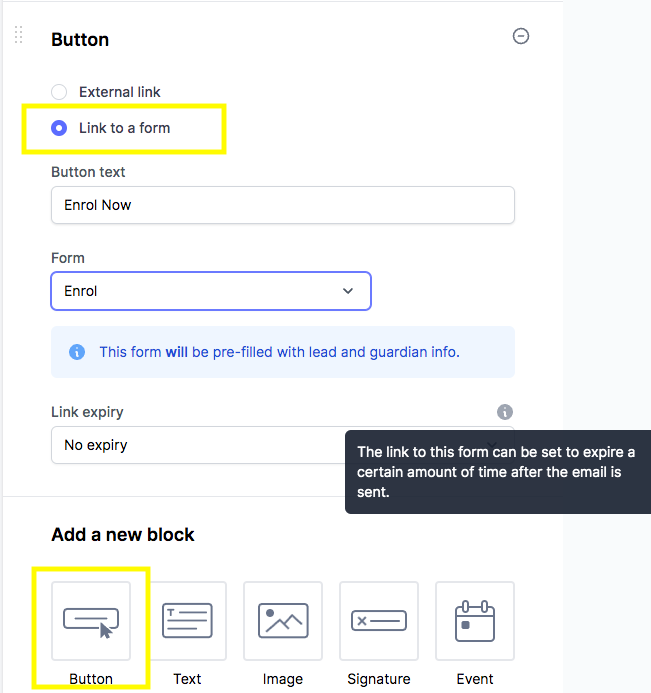Click the info icon next to Link expiry
The image size is (651, 693).
pos(505,412)
